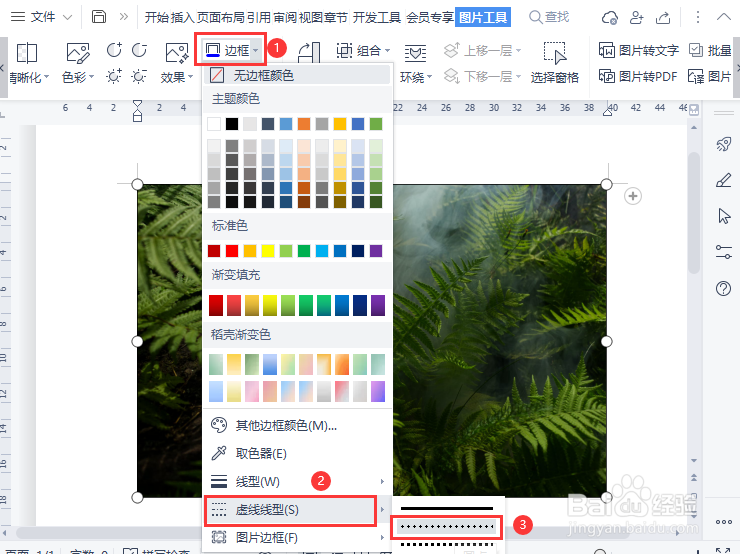The width and height of the screenshot is (740, 554).
Task: Click rotate clockwise icon
Action: pyautogui.click(x=114, y=50)
